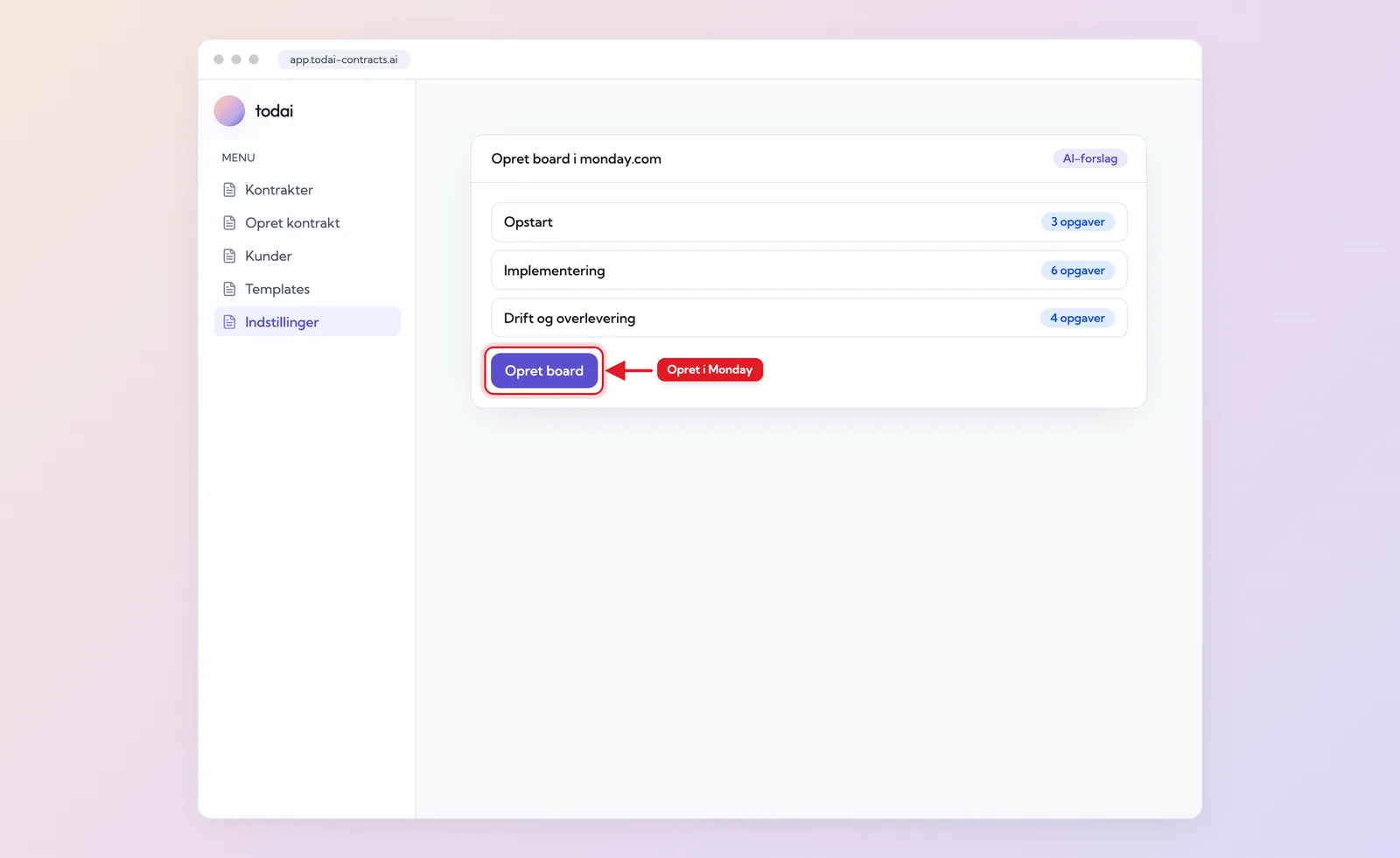Expand the Opstart task group row
Viewport: 1400px width, 858px height.
pyautogui.click(x=808, y=222)
